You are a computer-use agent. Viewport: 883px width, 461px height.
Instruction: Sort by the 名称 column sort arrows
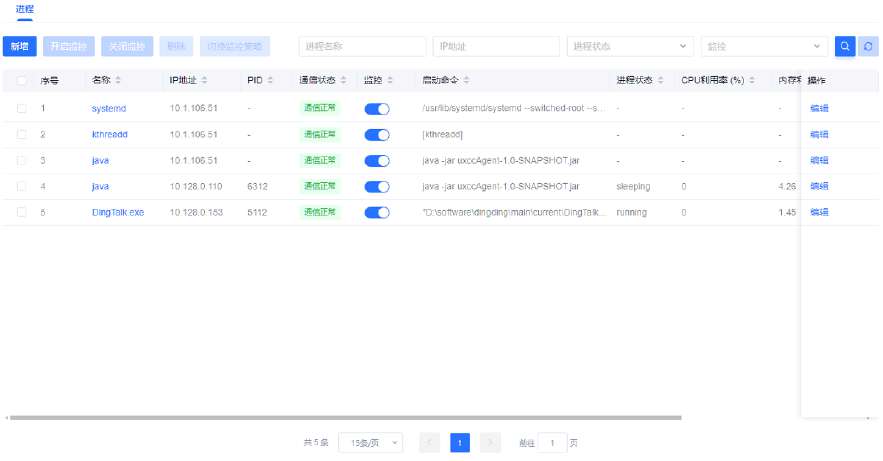[119, 80]
